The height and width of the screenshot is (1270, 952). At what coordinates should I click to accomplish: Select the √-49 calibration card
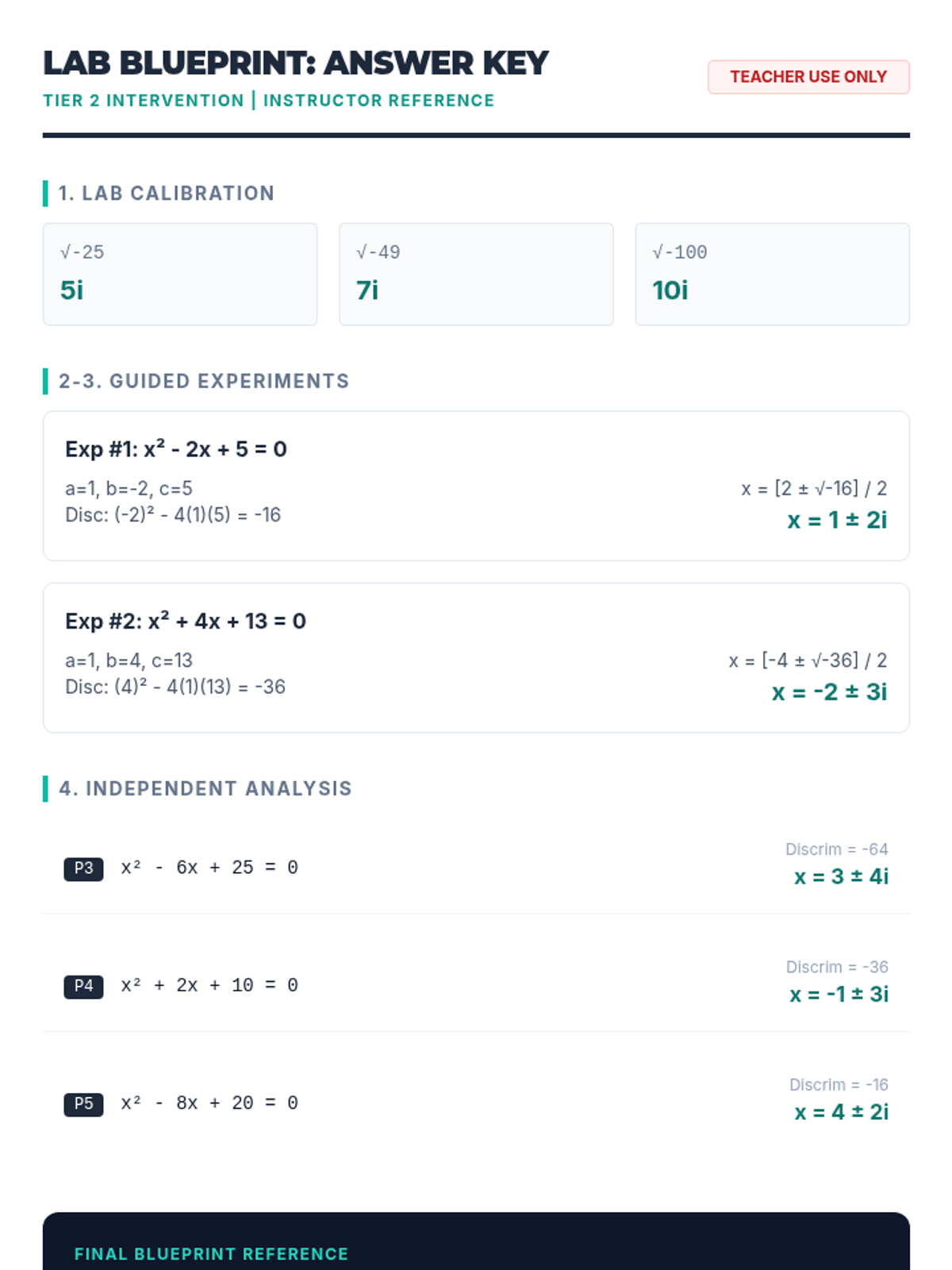click(x=476, y=274)
